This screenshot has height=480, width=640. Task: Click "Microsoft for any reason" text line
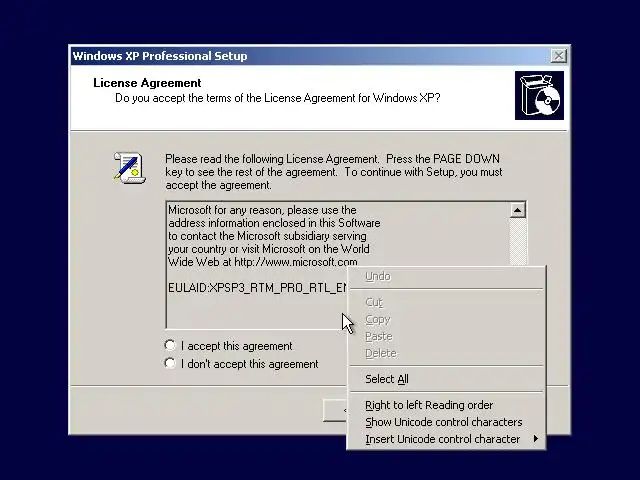(262, 210)
